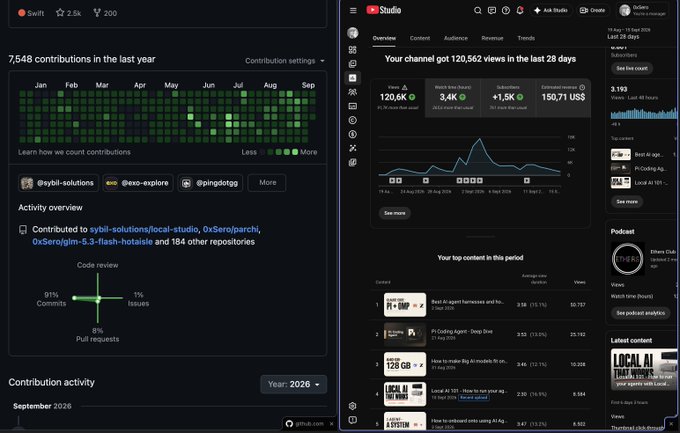Switch to the Revenue analytics tab
Image resolution: width=680 pixels, height=433 pixels.
pyautogui.click(x=492, y=38)
